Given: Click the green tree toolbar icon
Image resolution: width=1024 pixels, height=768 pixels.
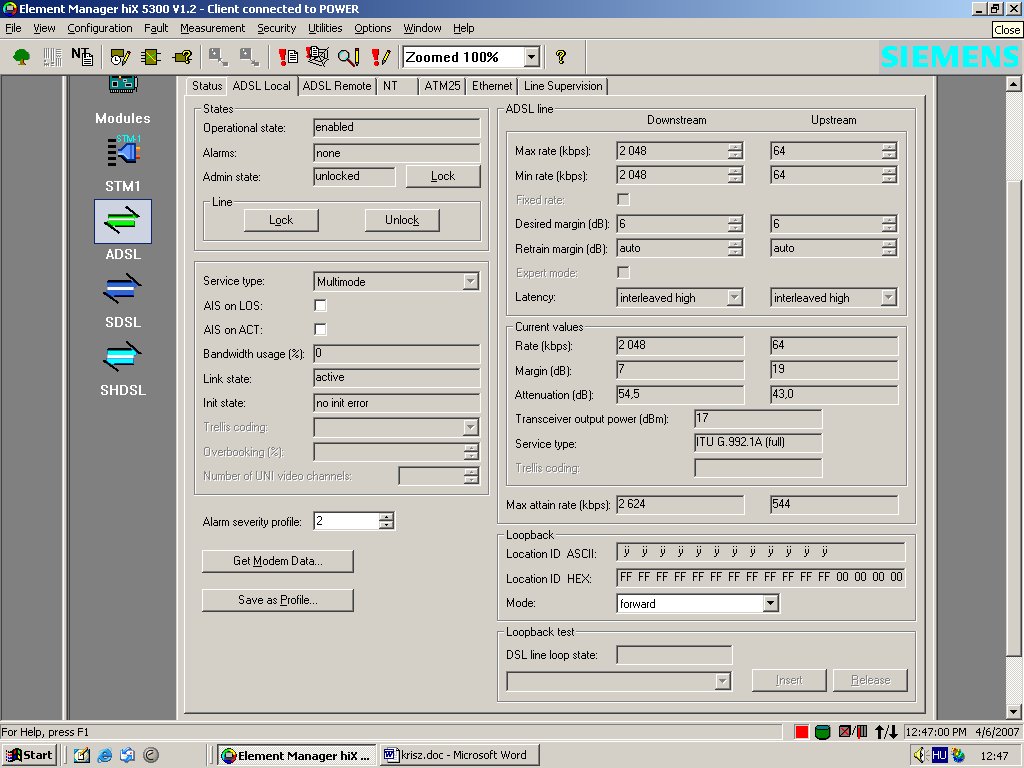Looking at the screenshot, I should [x=22, y=57].
